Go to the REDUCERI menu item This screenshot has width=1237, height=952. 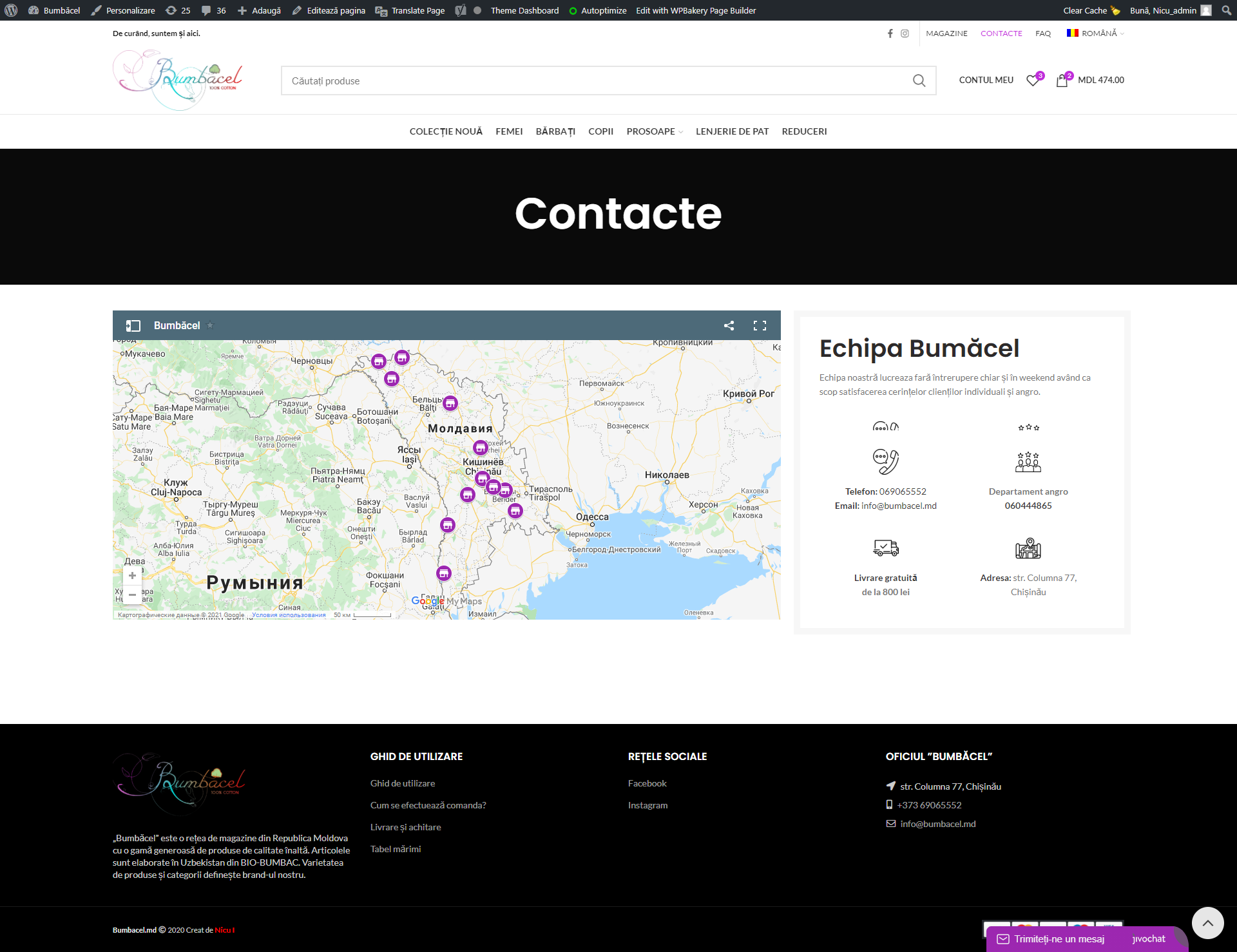[804, 131]
